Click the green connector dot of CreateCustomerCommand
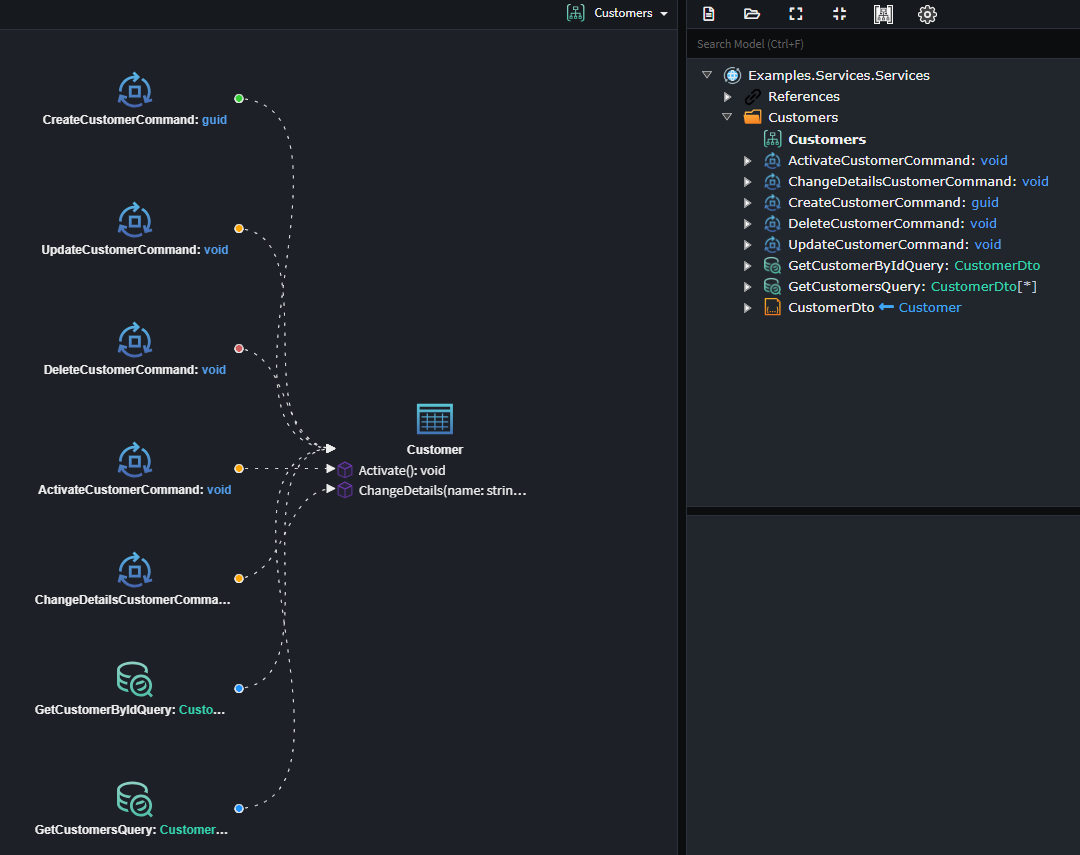This screenshot has width=1080, height=855. click(239, 99)
